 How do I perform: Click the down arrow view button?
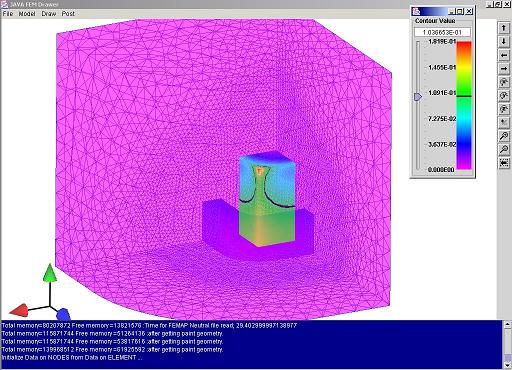pos(504,41)
